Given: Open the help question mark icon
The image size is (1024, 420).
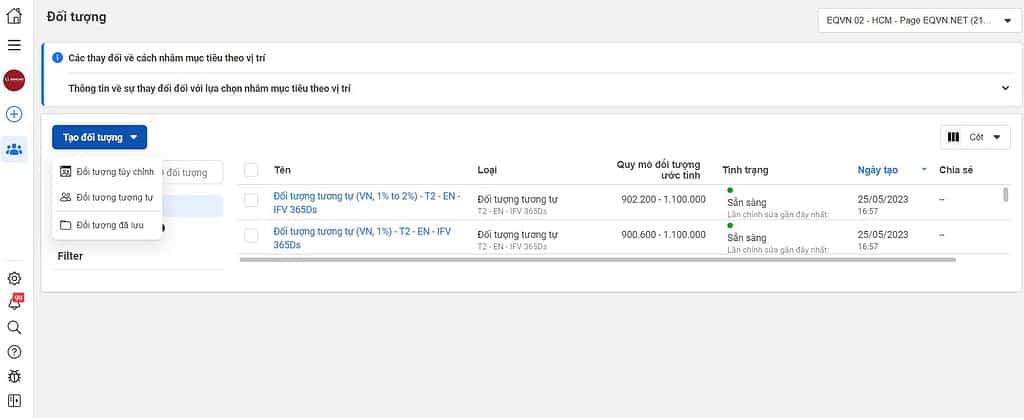Looking at the screenshot, I should click(x=14, y=352).
